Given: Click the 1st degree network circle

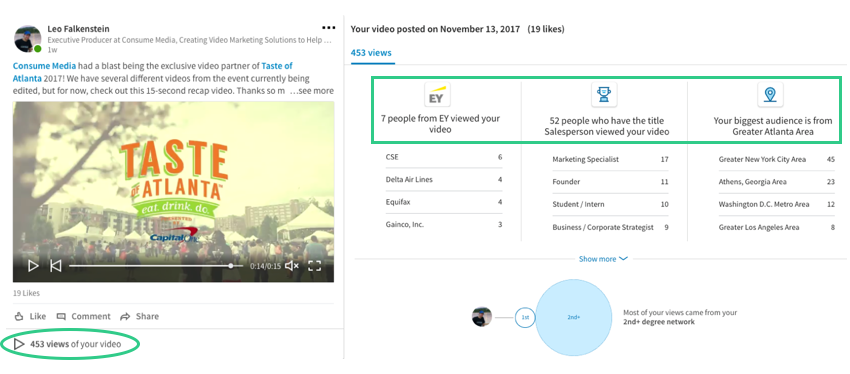Looking at the screenshot, I should coord(525,317).
